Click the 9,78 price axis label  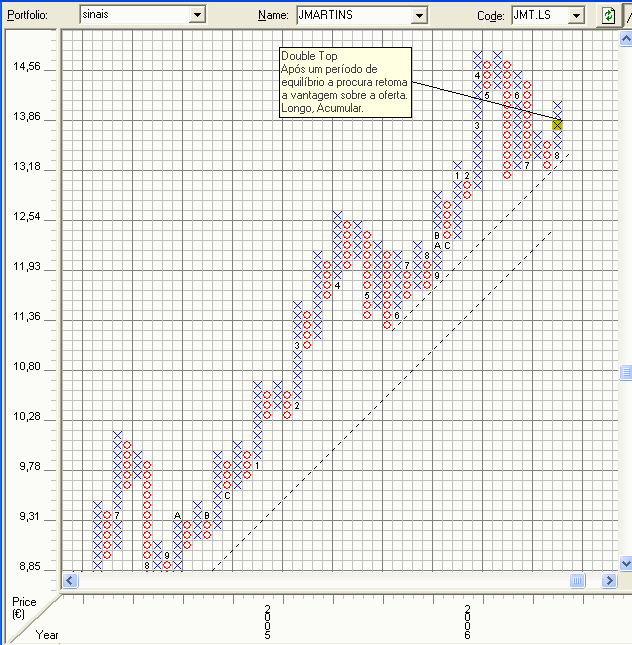tap(30, 466)
